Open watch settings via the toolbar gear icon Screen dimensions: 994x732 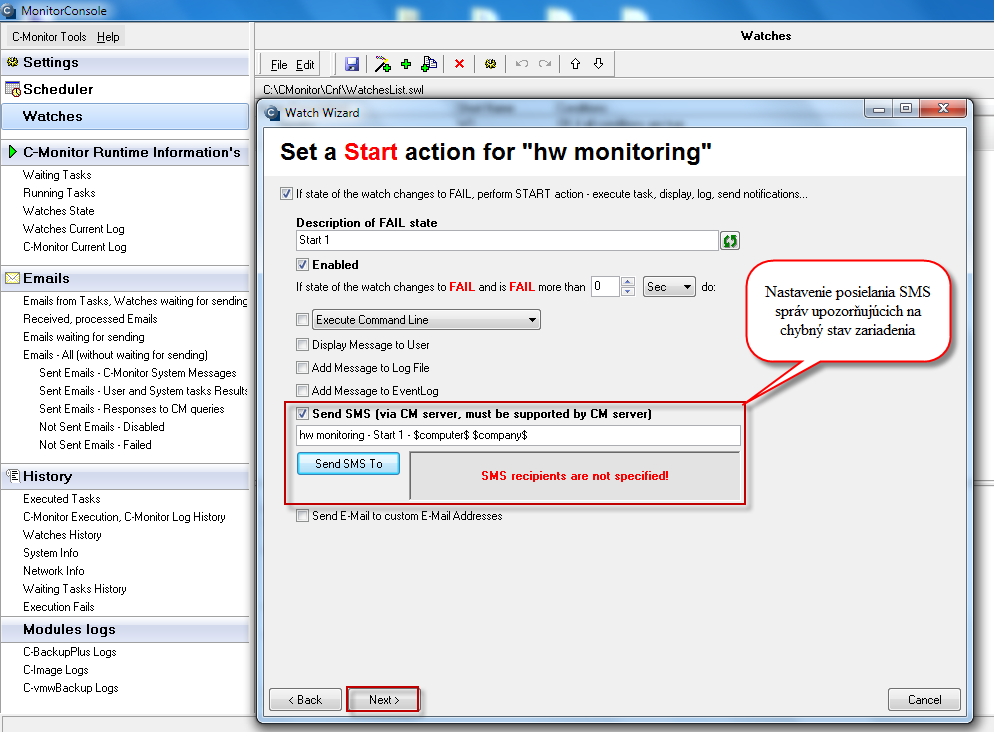pos(490,64)
